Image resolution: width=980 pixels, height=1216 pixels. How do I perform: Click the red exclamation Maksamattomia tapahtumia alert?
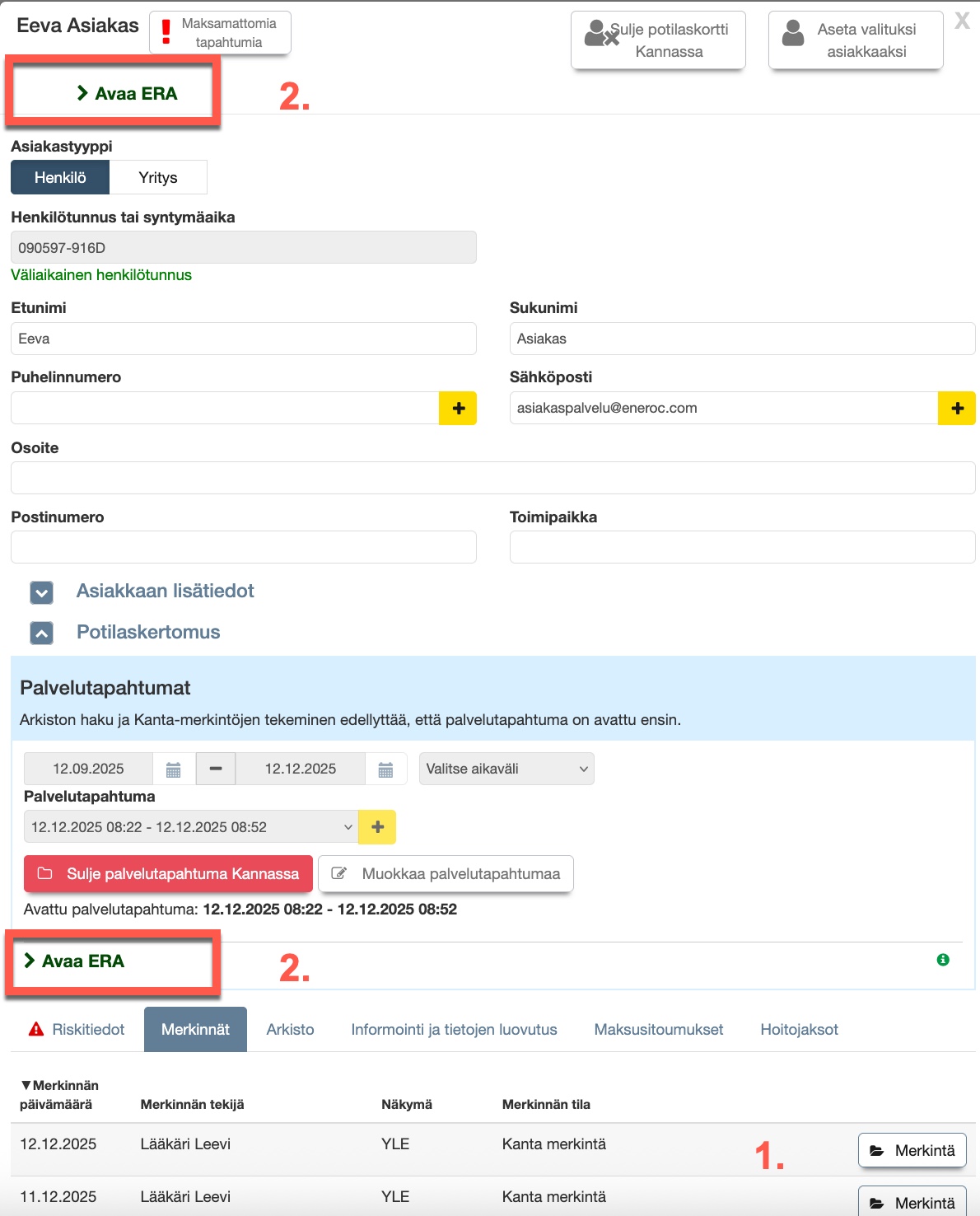[220, 33]
